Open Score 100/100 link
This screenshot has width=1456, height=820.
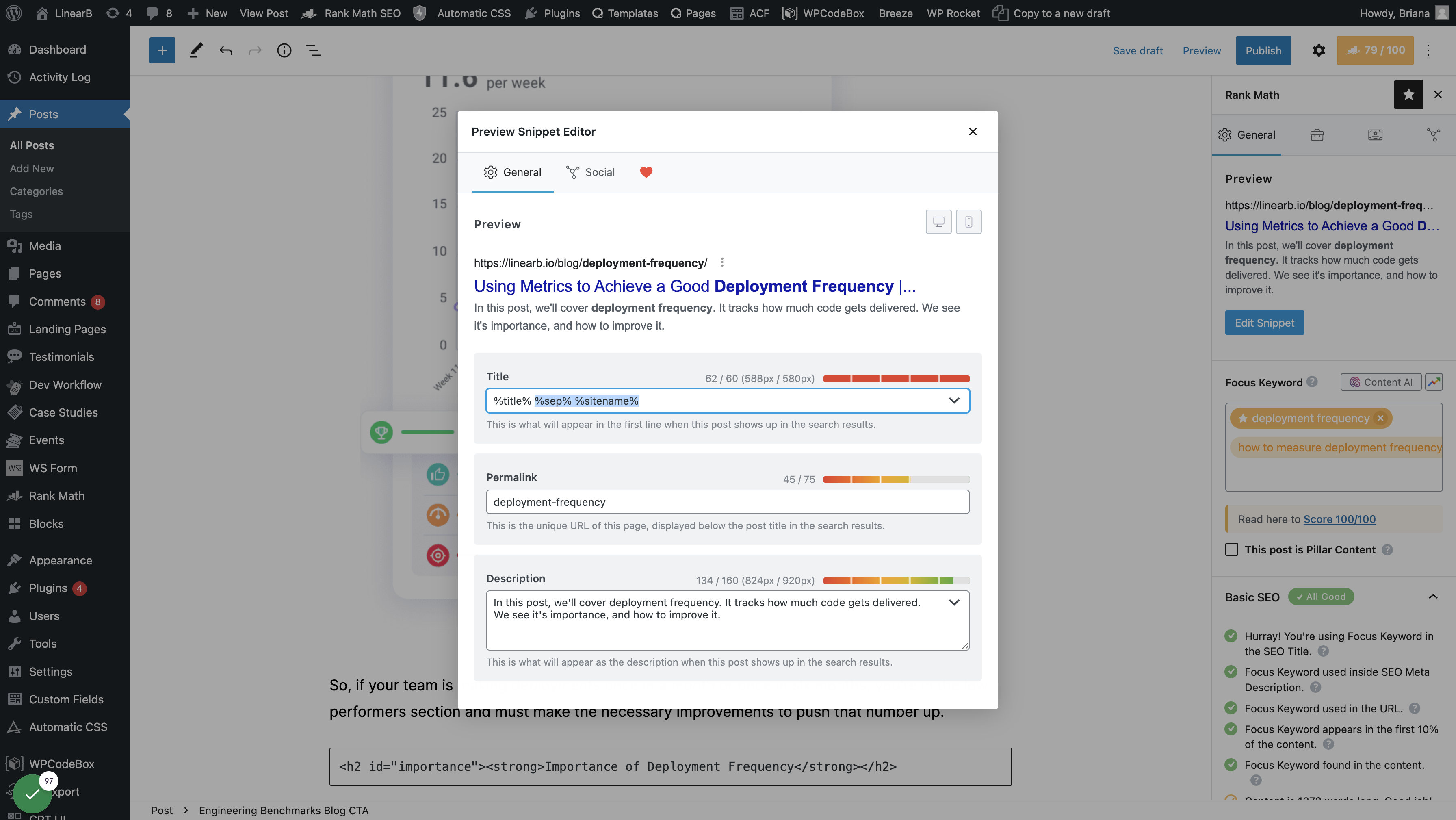coord(1339,518)
